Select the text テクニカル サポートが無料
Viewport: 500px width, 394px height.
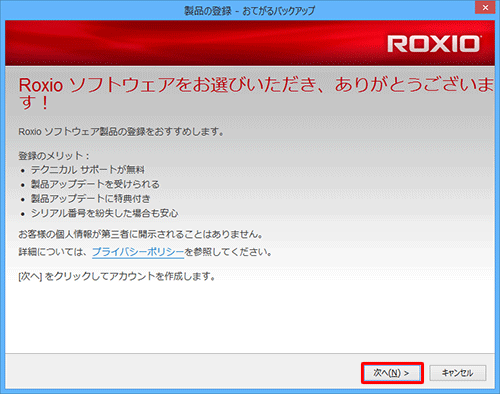click(x=88, y=170)
